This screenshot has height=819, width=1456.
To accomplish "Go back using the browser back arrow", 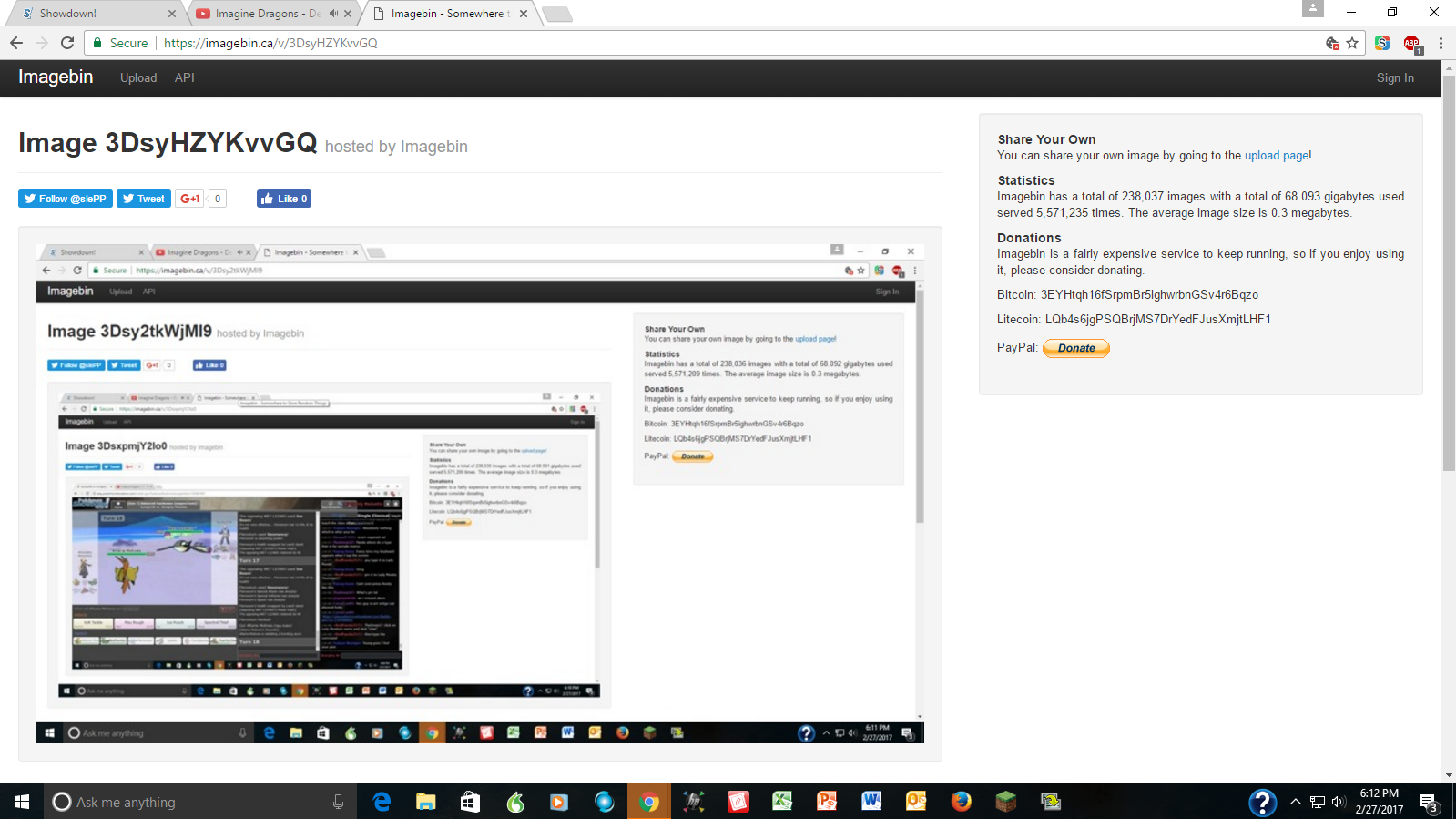I will pyautogui.click(x=16, y=43).
